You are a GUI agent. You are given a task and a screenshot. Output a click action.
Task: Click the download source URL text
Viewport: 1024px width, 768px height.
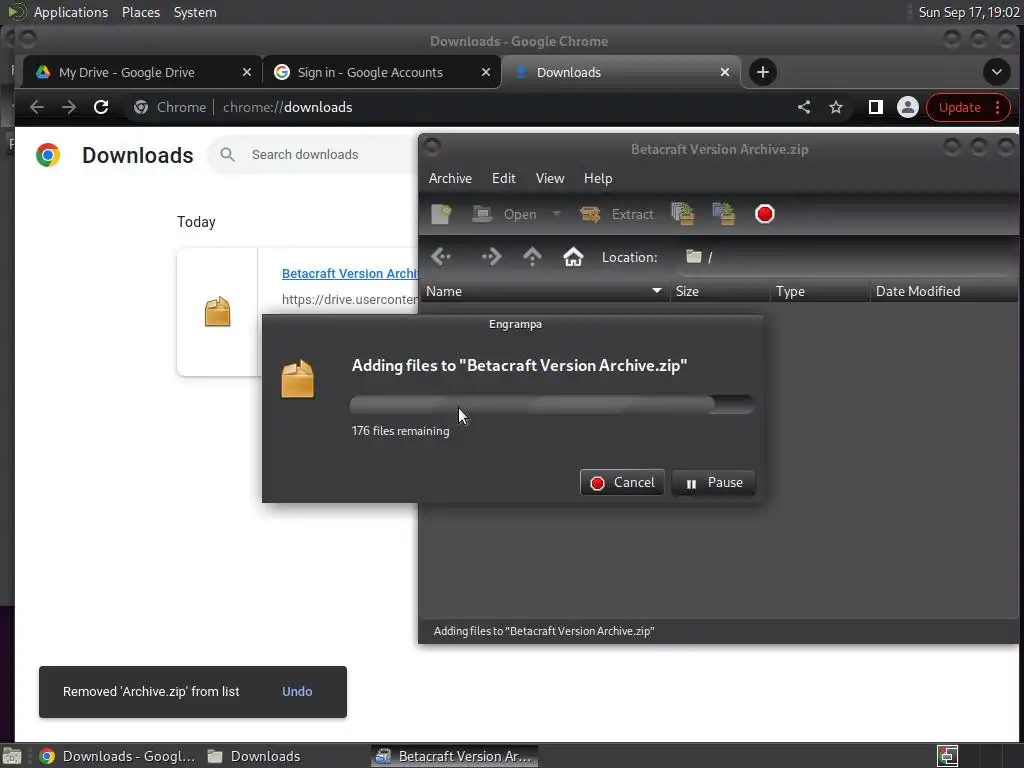coord(349,300)
